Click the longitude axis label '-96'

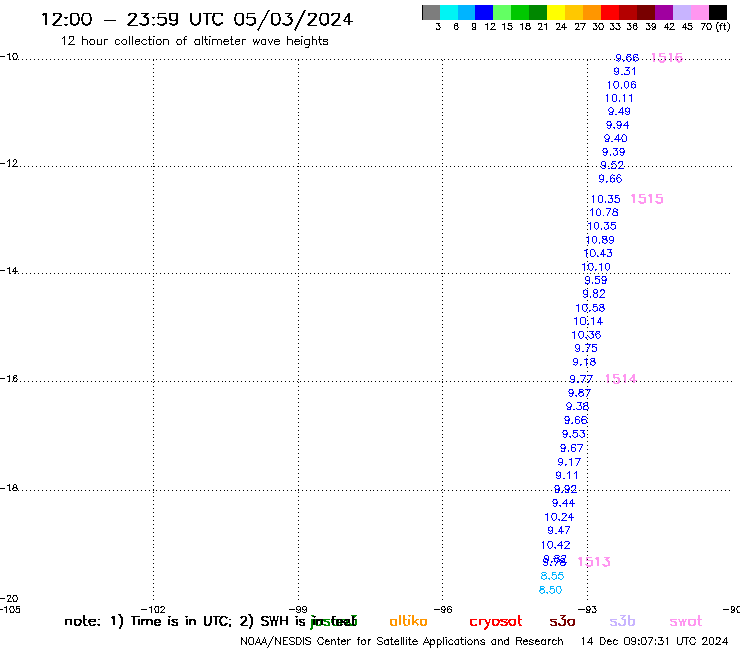[x=443, y=609]
